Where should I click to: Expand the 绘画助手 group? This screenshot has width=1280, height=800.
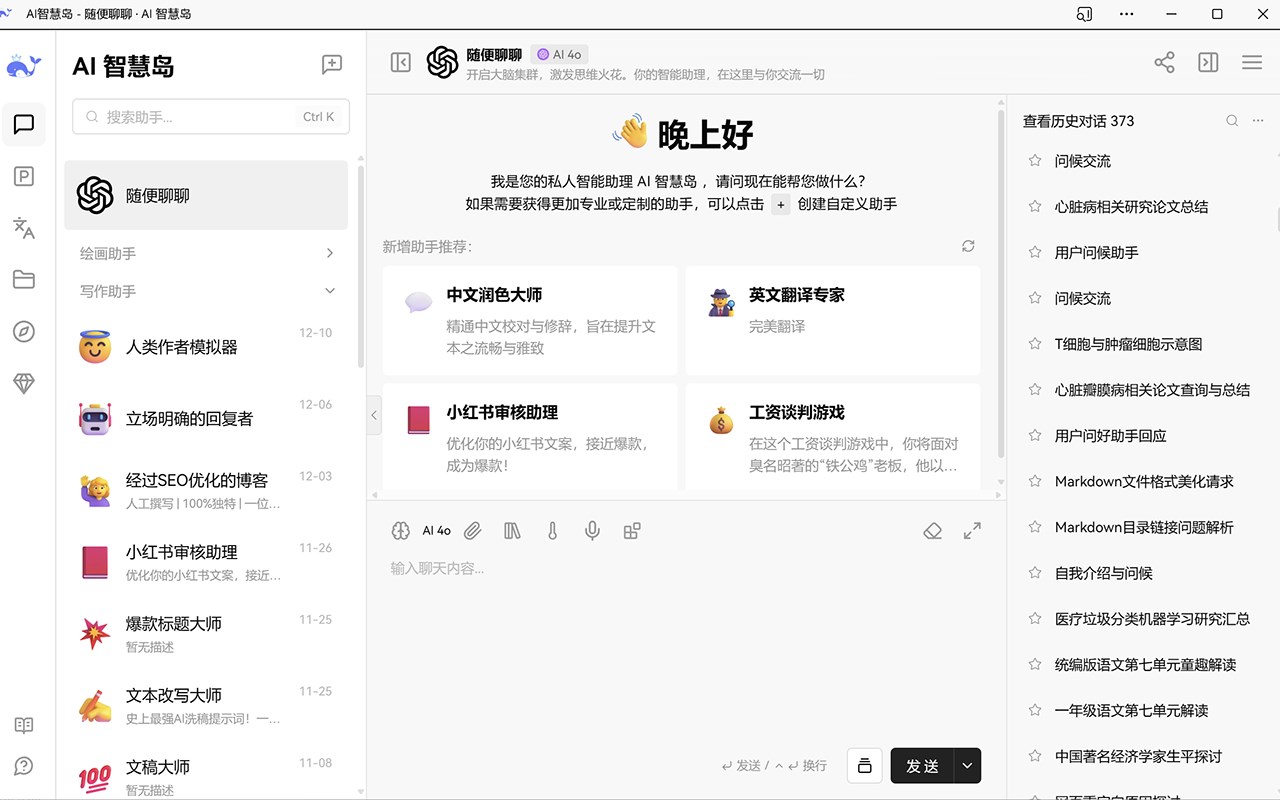[207, 254]
